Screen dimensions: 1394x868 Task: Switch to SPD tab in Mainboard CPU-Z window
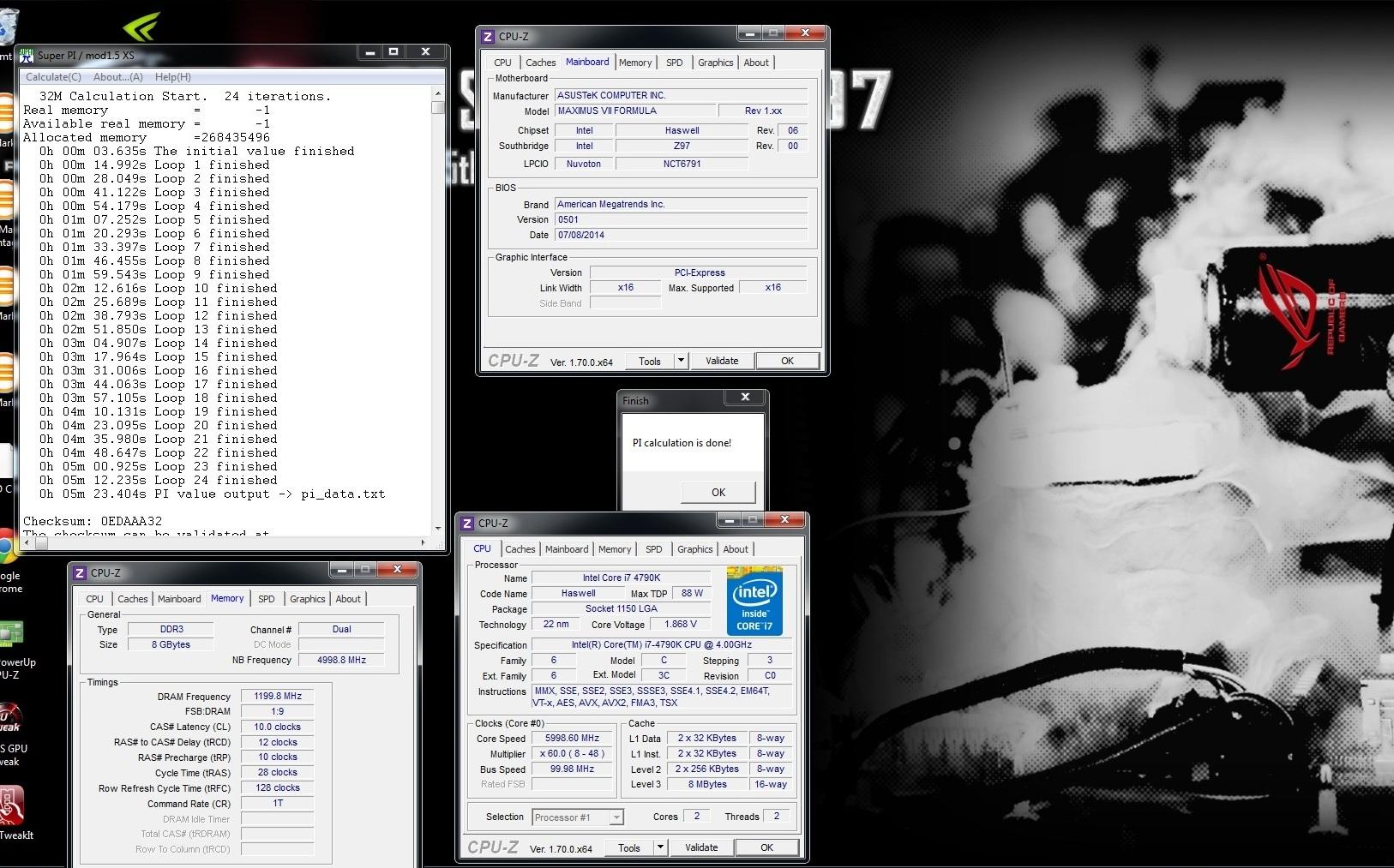click(675, 63)
